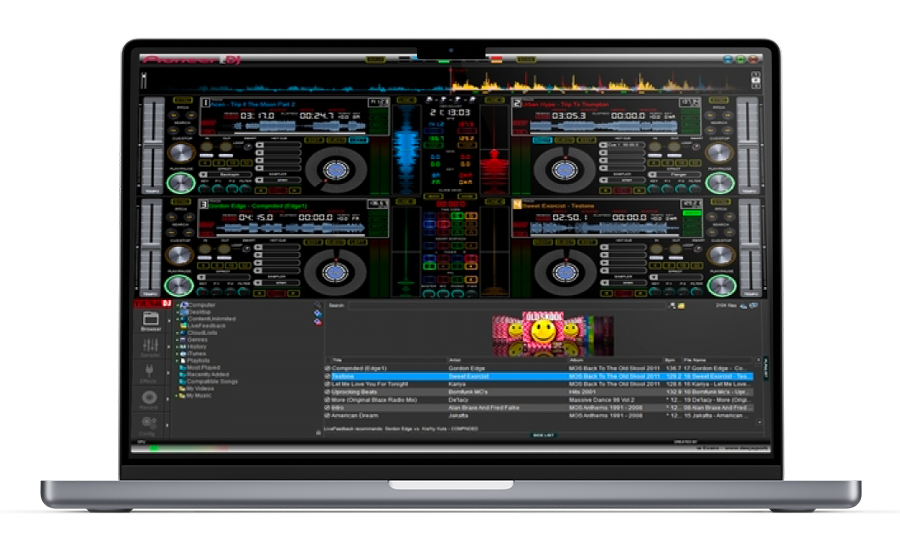Click the load-status icon of the Testone row

click(327, 376)
